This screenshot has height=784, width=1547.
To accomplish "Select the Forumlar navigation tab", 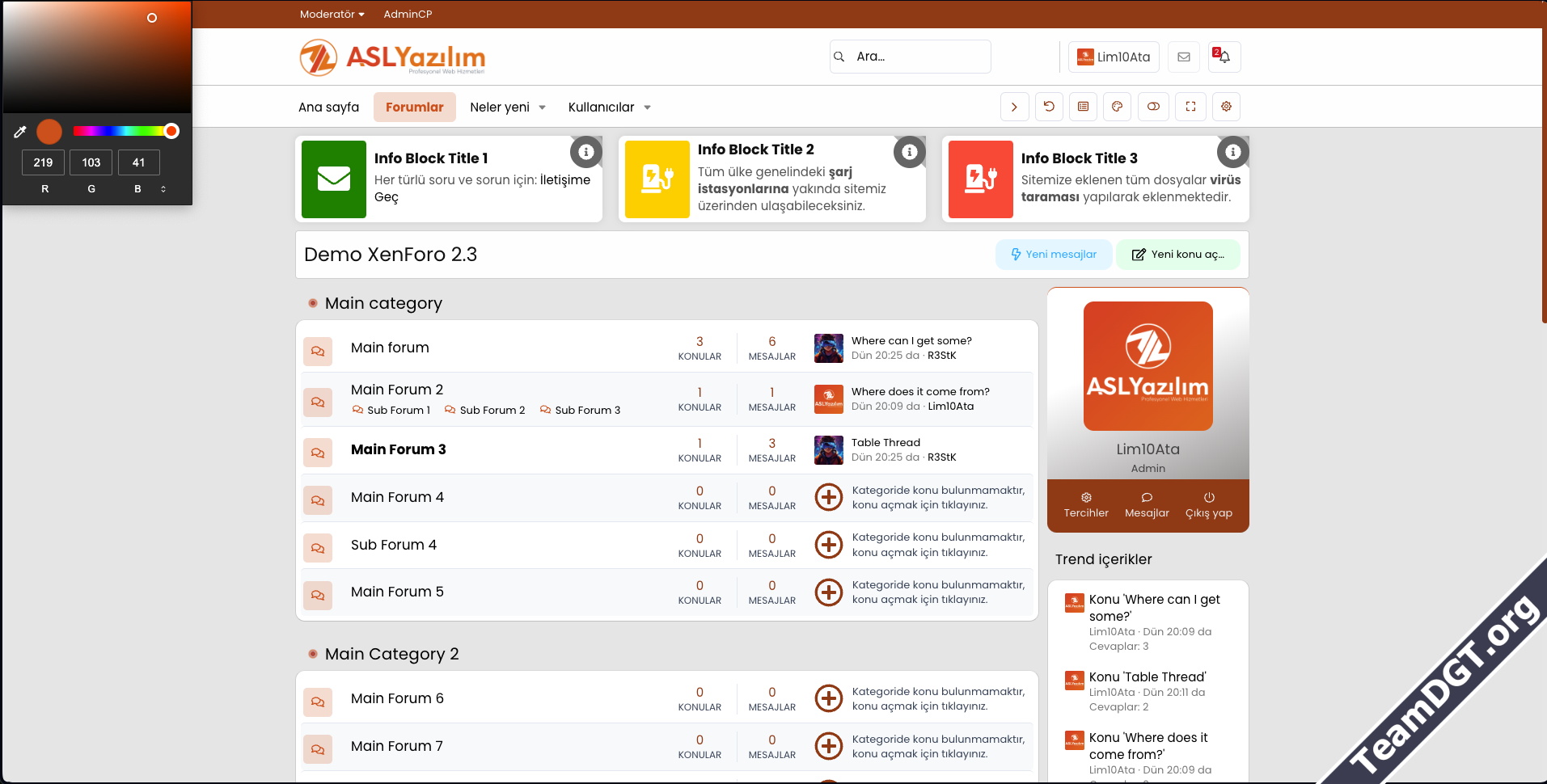I will tap(414, 107).
